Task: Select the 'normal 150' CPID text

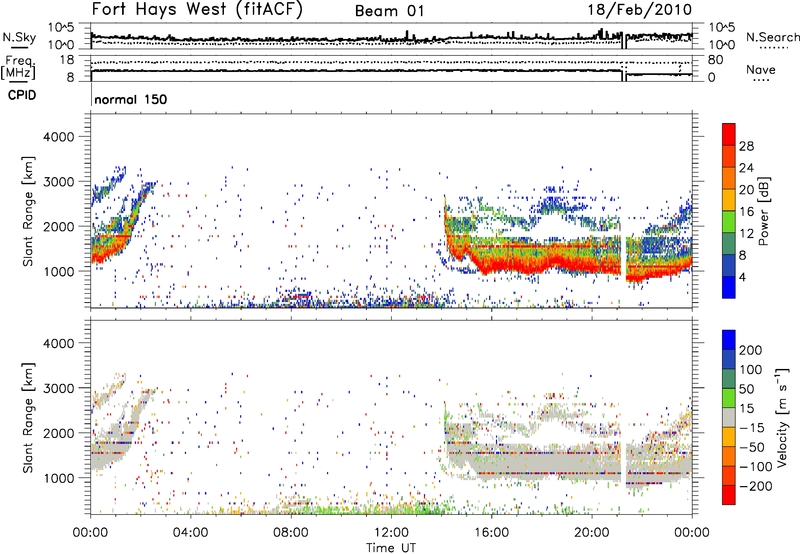Action: coord(131,99)
